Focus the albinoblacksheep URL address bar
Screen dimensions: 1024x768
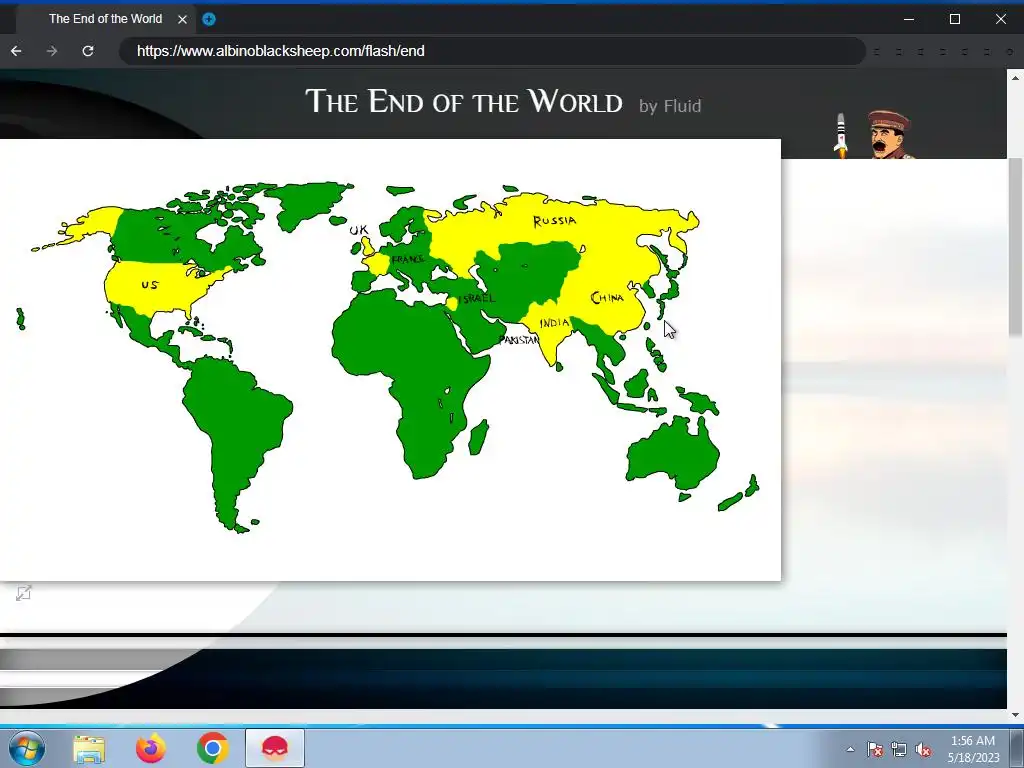coord(492,51)
